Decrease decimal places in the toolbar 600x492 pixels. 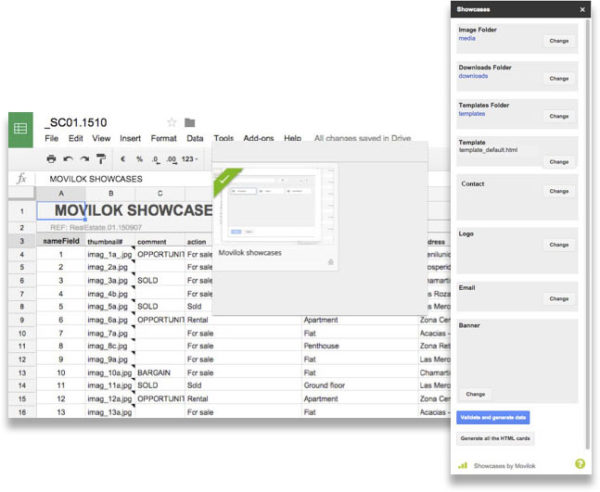pos(156,159)
